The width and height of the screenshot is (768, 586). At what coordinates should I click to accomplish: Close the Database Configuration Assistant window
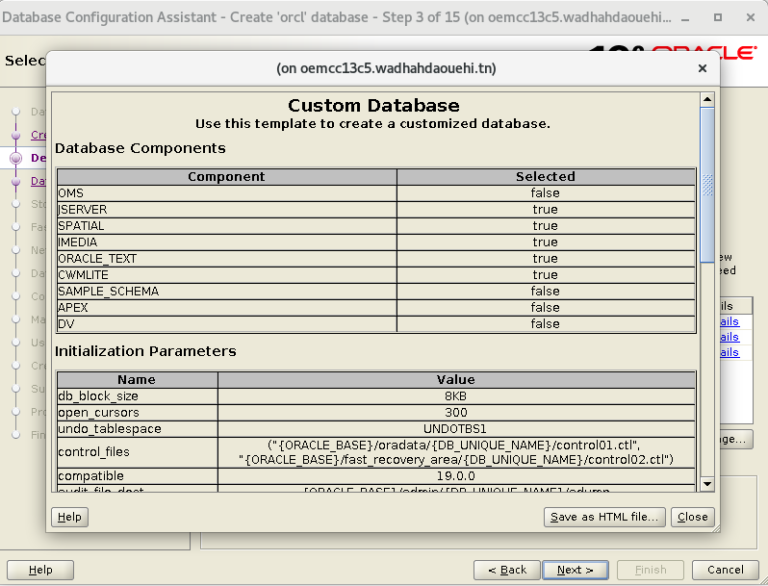pyautogui.click(x=750, y=18)
